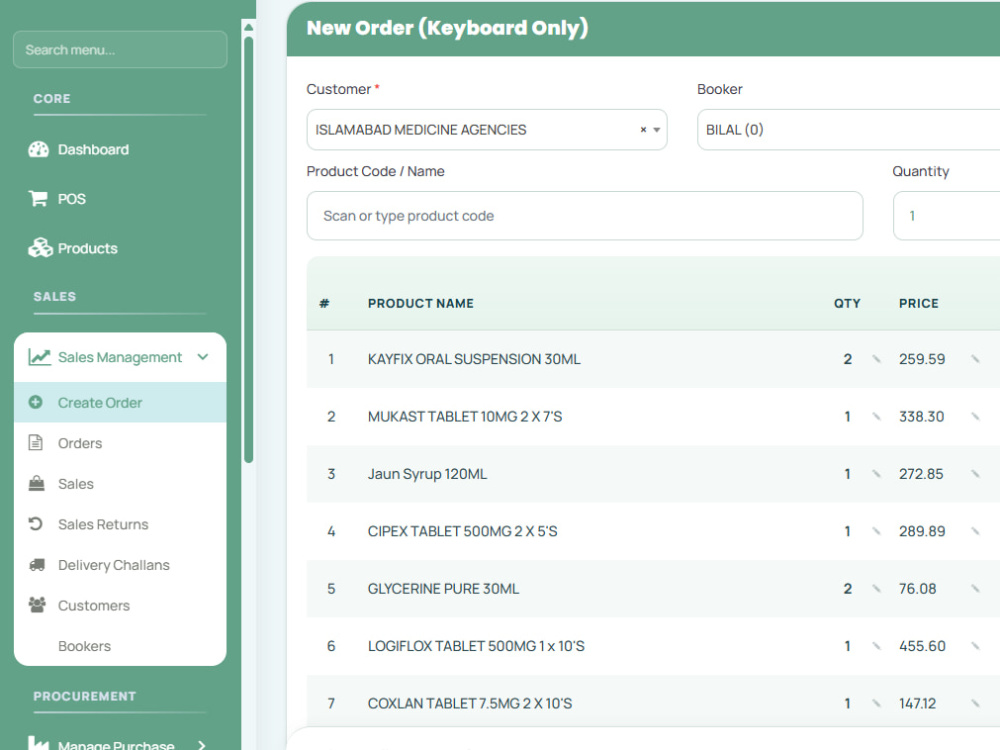Image resolution: width=1000 pixels, height=750 pixels.
Task: Click the Dashboard link text
Action: point(93,149)
